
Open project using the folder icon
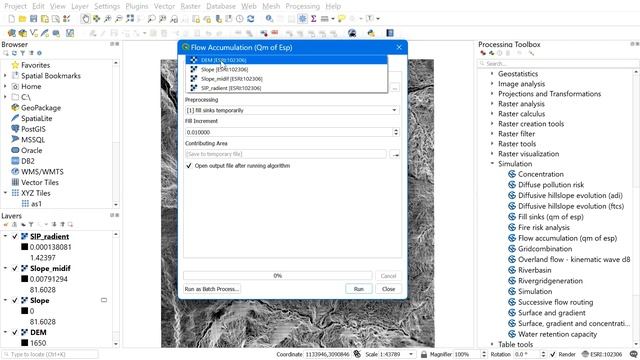pos(22,19)
